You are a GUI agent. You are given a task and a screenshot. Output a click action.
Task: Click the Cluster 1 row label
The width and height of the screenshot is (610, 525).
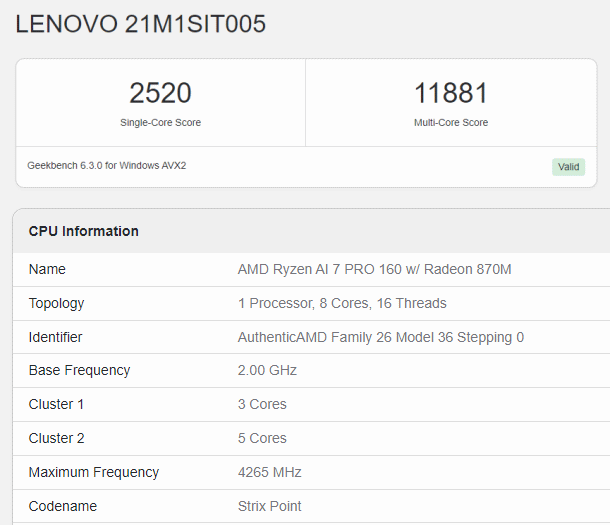pyautogui.click(x=56, y=404)
